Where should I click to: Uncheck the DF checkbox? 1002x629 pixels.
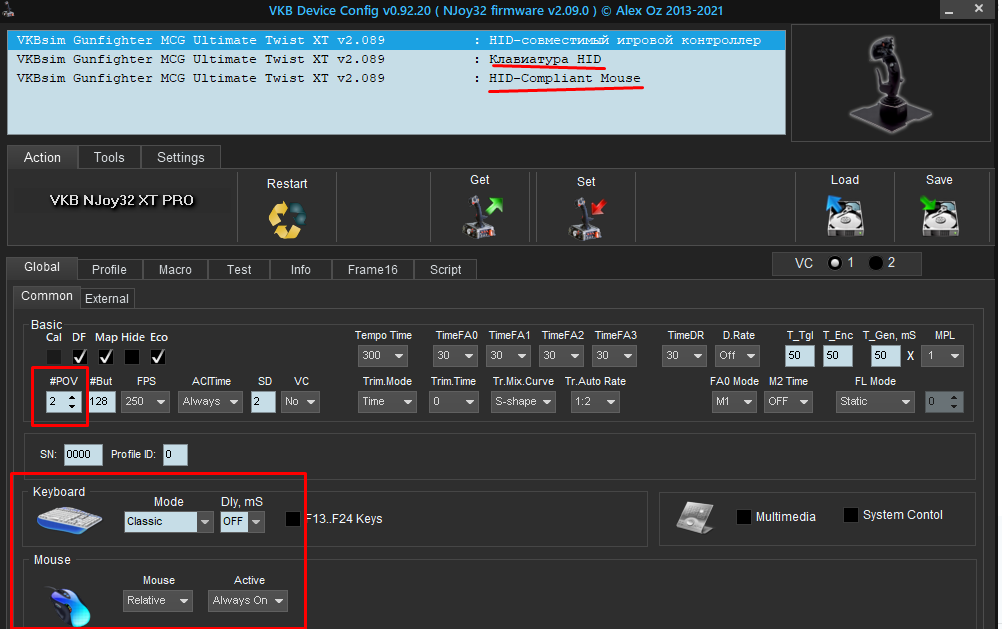point(80,357)
